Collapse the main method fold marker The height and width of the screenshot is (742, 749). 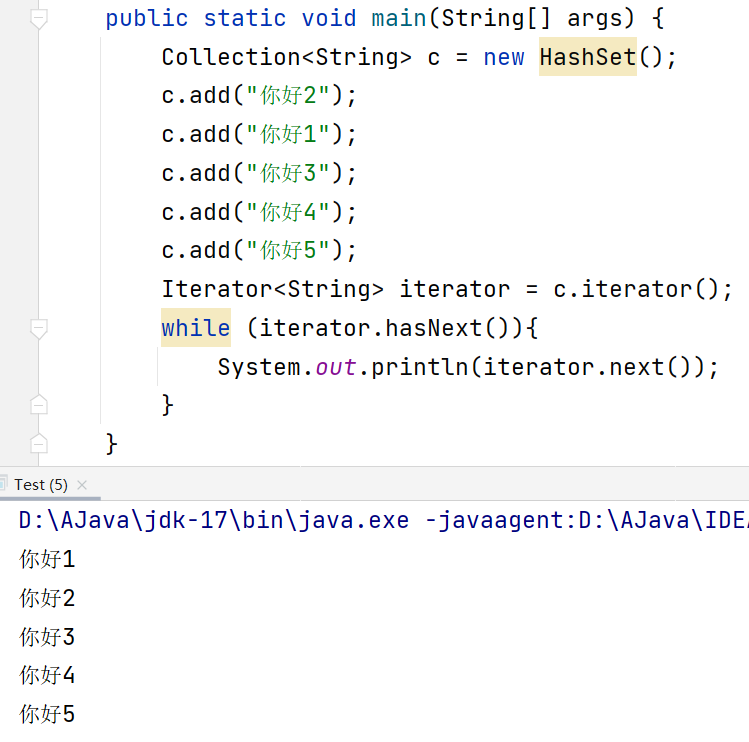[x=39, y=19]
